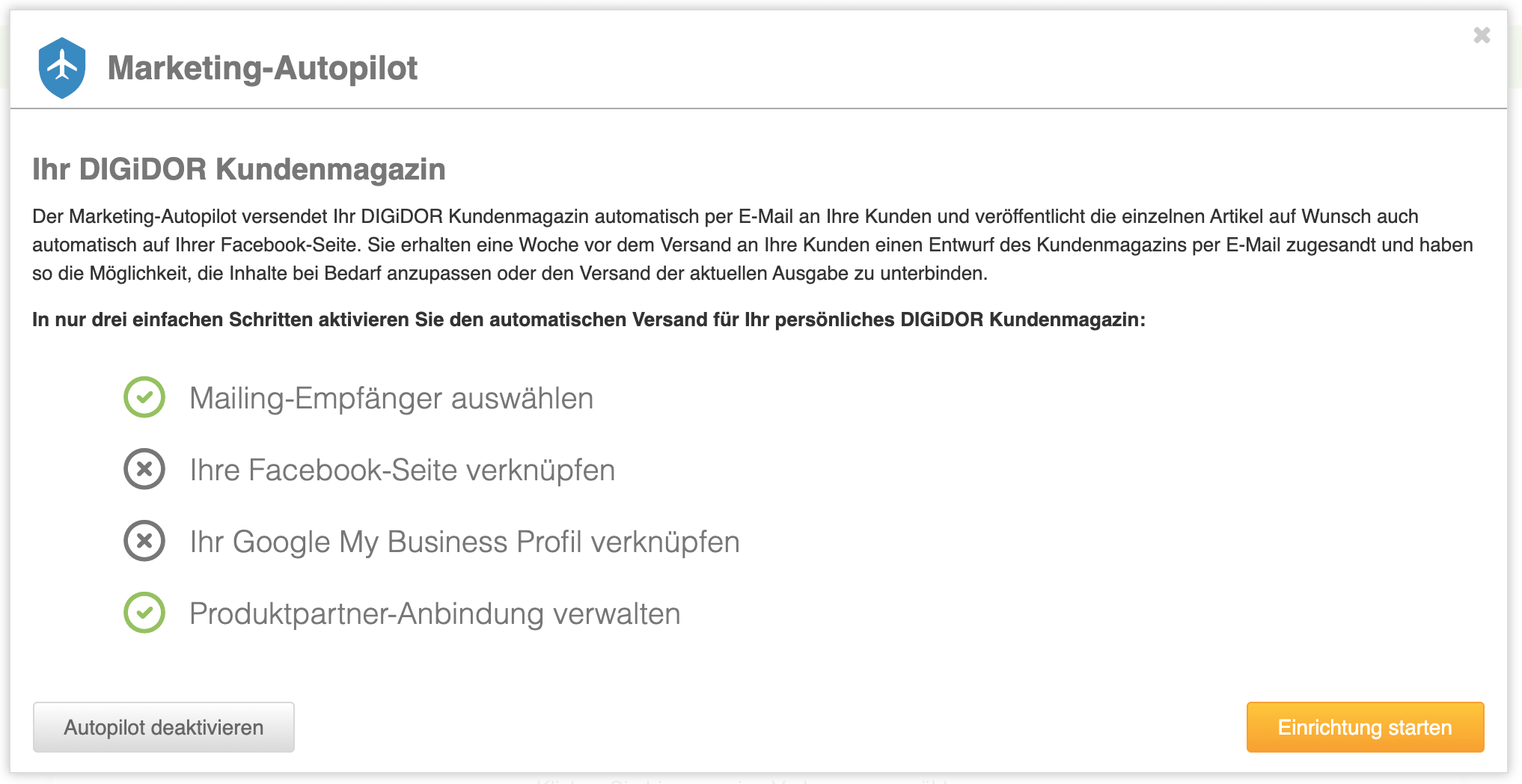Click the X icon next to Google My Business step

[x=144, y=542]
